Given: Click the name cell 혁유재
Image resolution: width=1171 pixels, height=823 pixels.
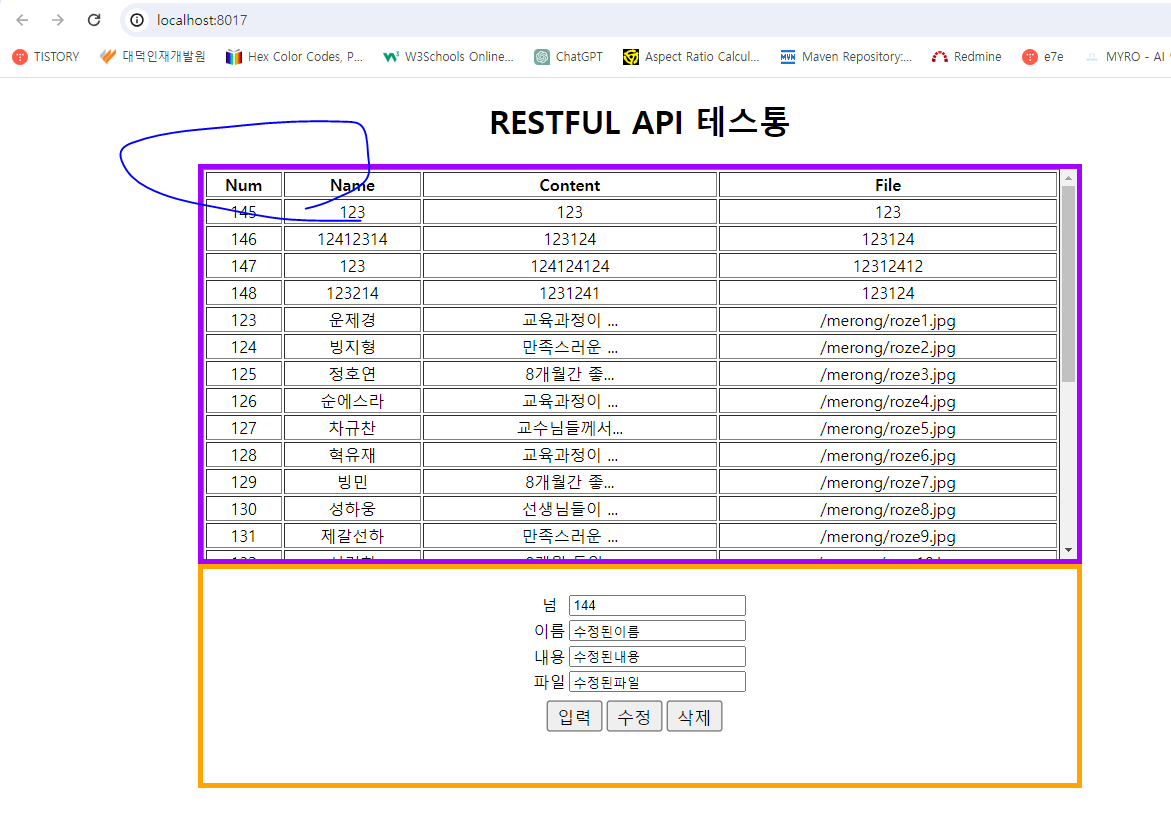Looking at the screenshot, I should (352, 455).
